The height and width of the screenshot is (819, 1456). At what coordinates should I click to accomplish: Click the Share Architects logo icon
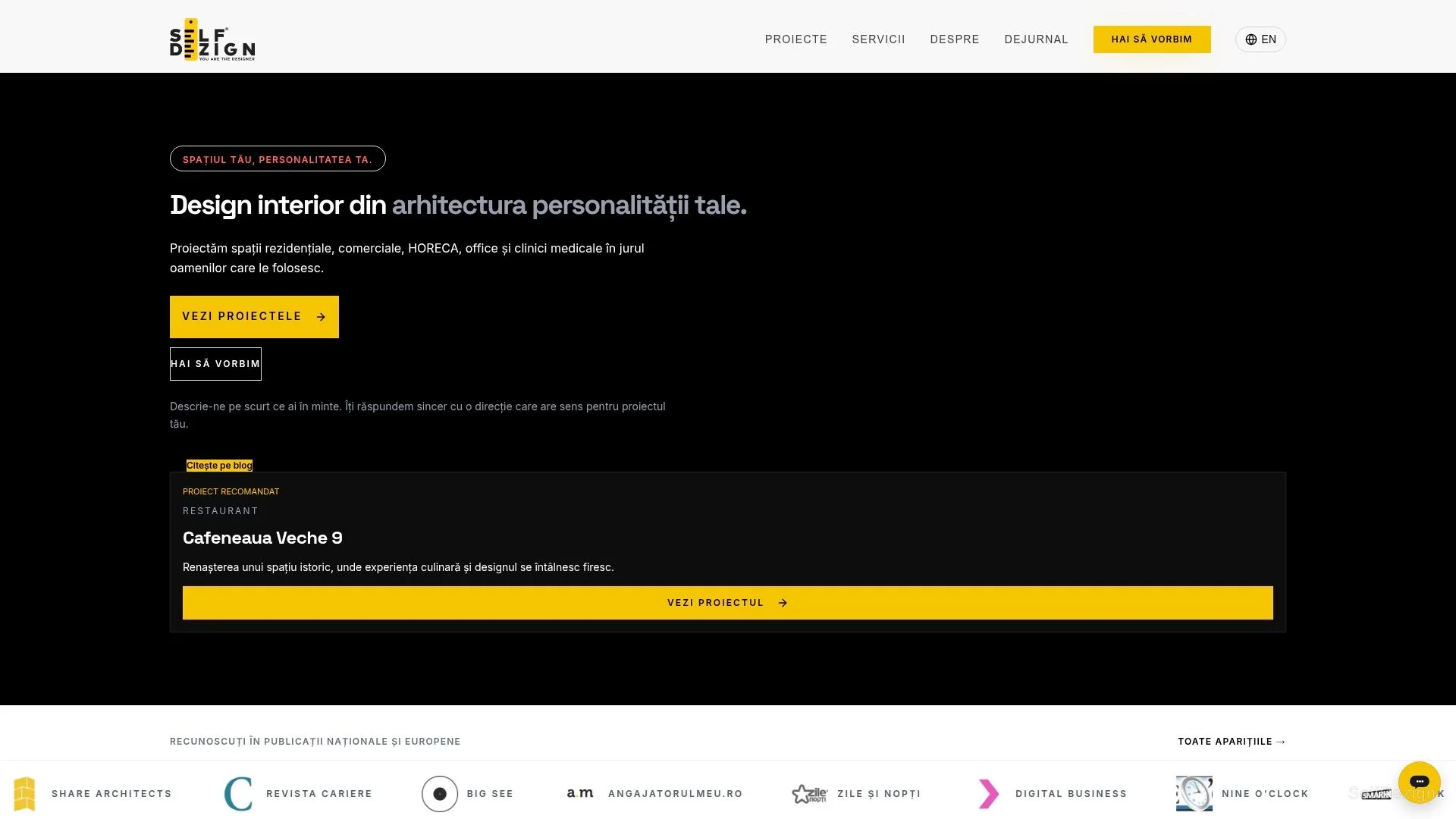click(24, 794)
